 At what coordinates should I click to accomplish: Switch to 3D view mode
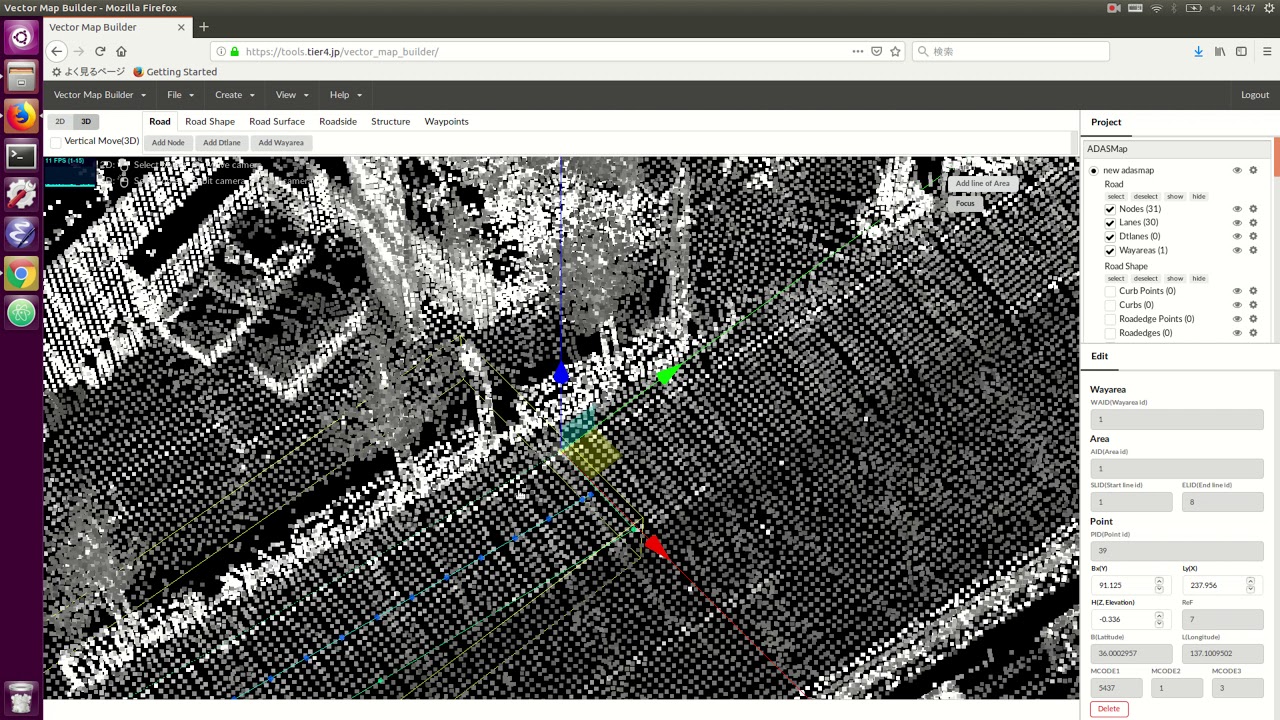86,121
